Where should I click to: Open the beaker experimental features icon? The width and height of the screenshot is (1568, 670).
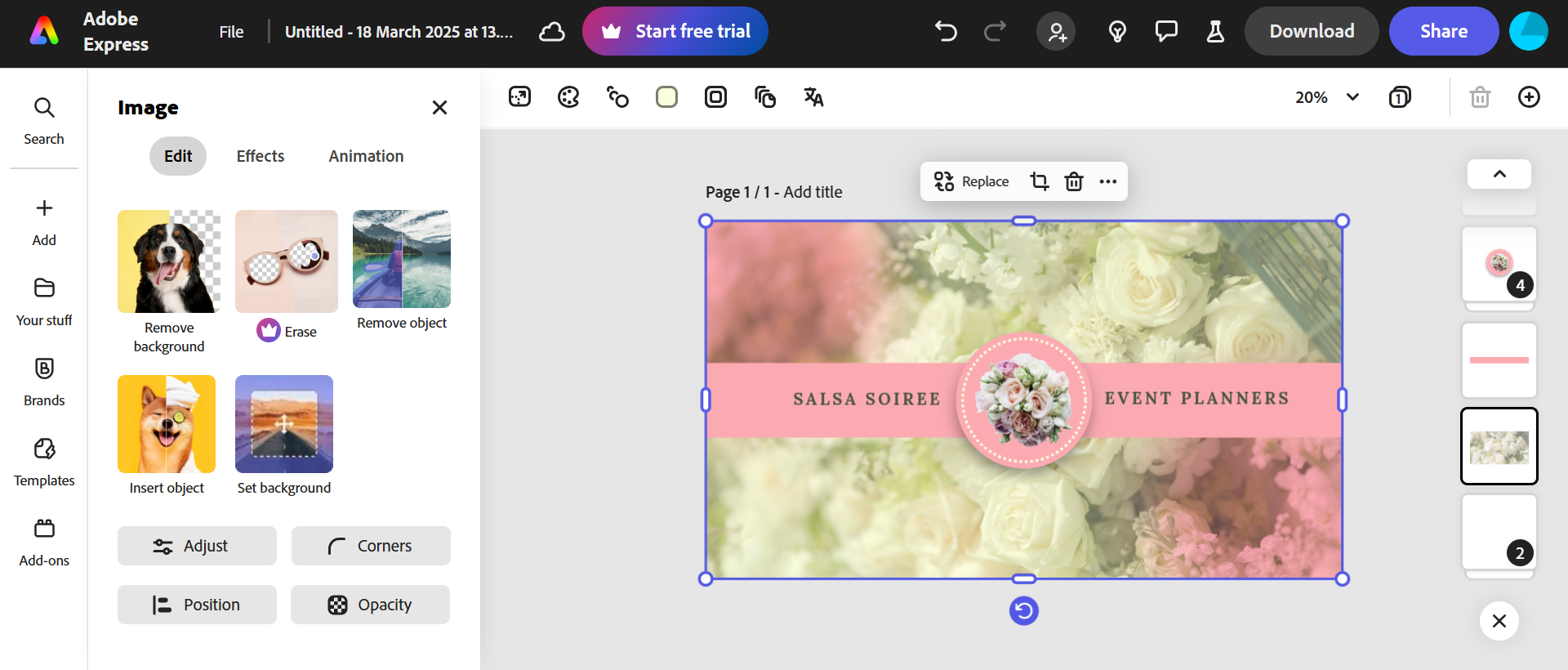pyautogui.click(x=1215, y=32)
